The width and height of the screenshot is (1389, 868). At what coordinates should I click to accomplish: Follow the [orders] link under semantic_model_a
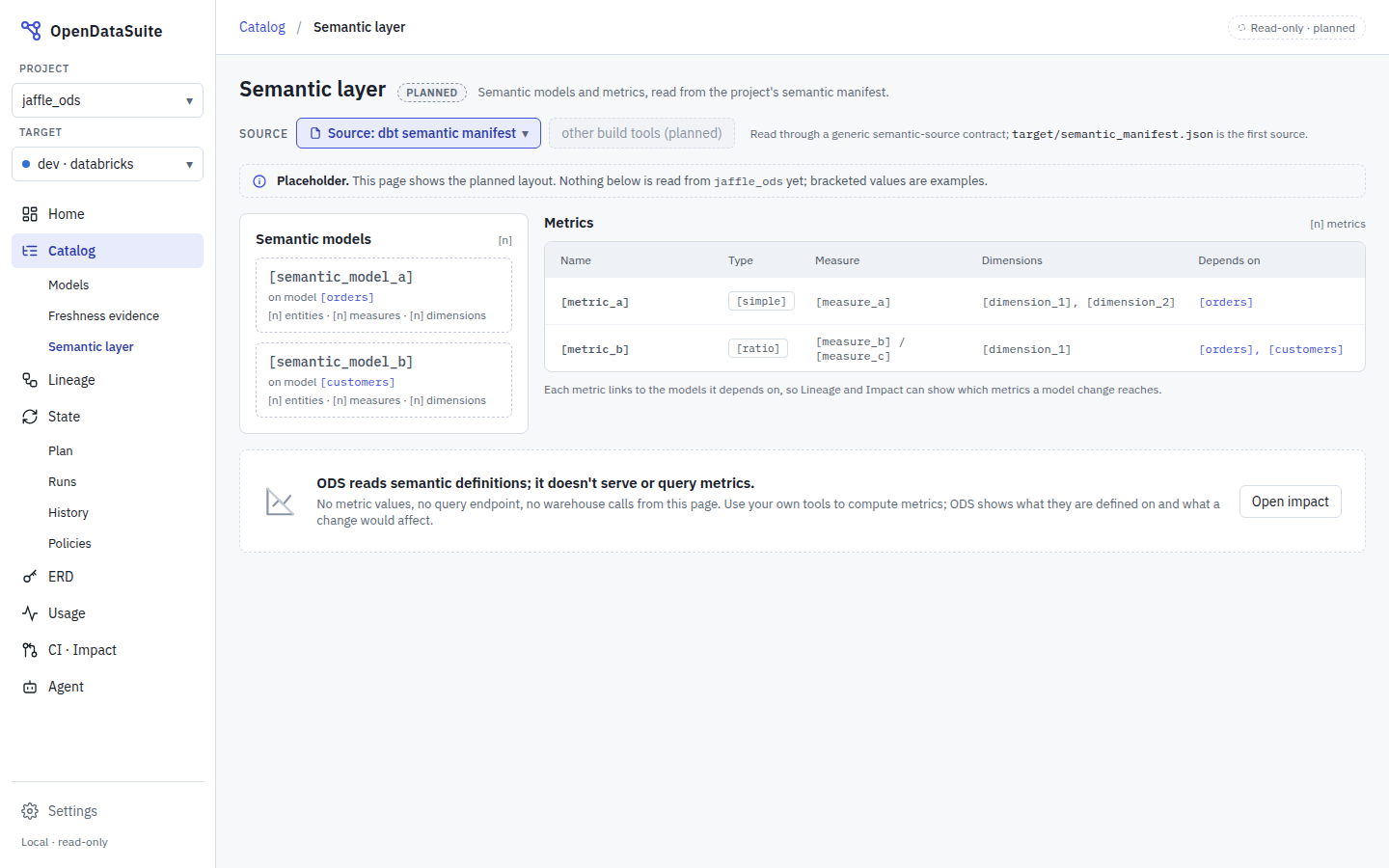coord(347,297)
